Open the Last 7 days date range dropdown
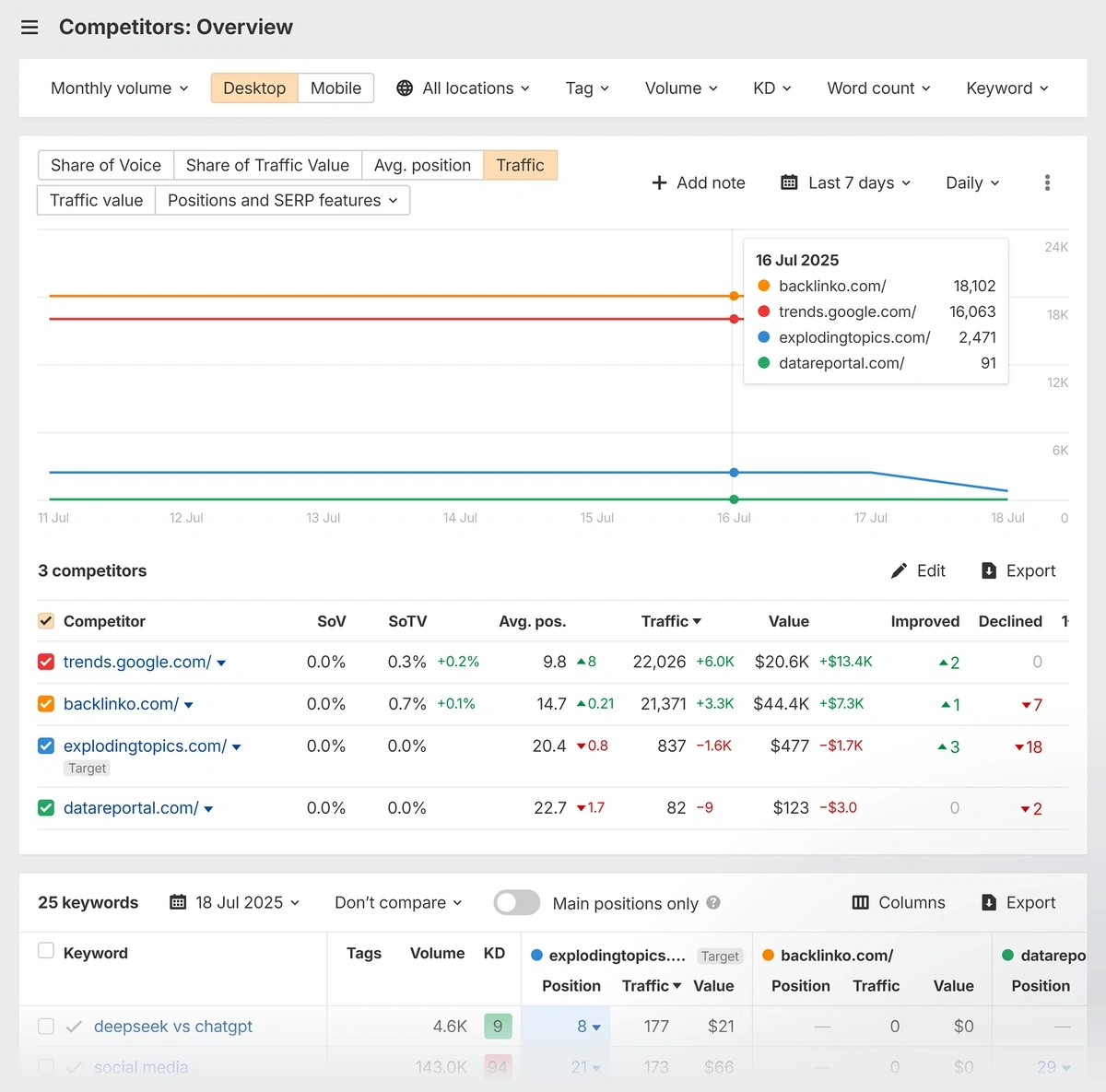Image resolution: width=1106 pixels, height=1092 pixels. (x=859, y=182)
